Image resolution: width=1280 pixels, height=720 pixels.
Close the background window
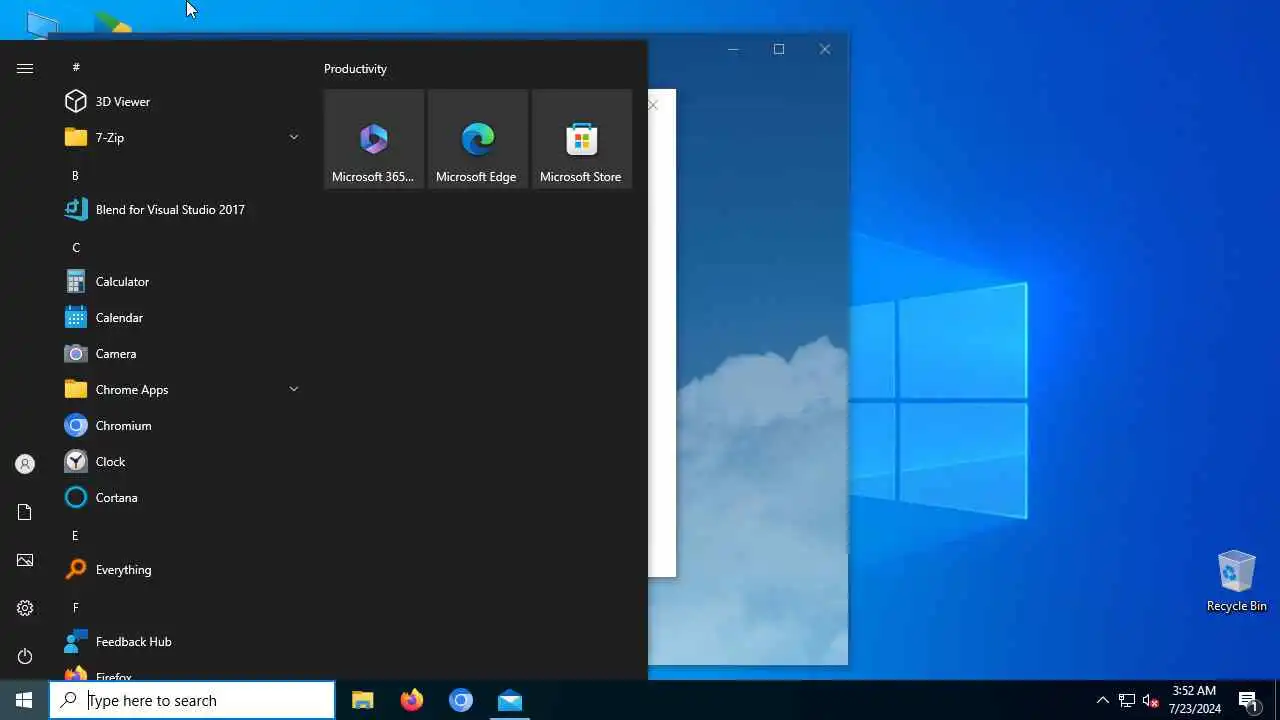pos(825,49)
